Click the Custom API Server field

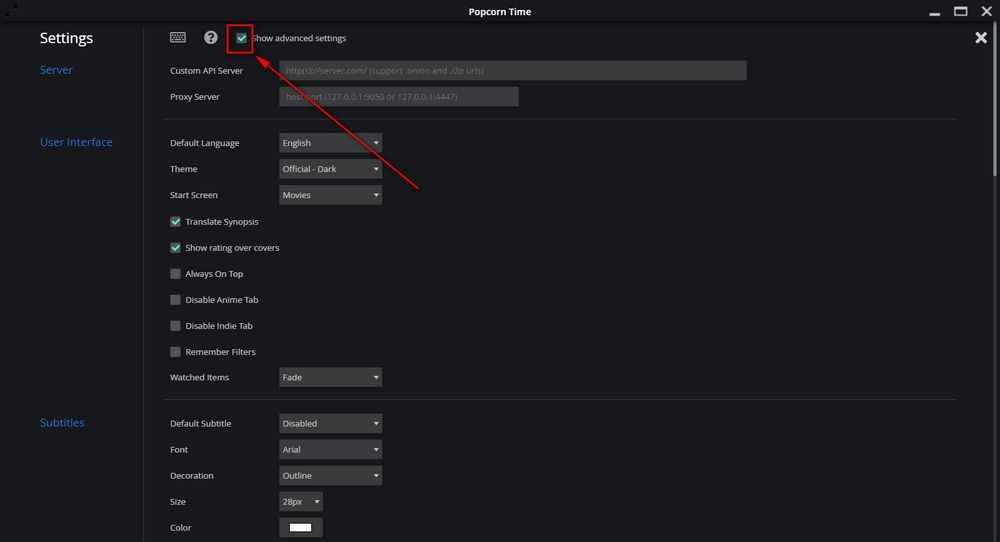(x=513, y=71)
